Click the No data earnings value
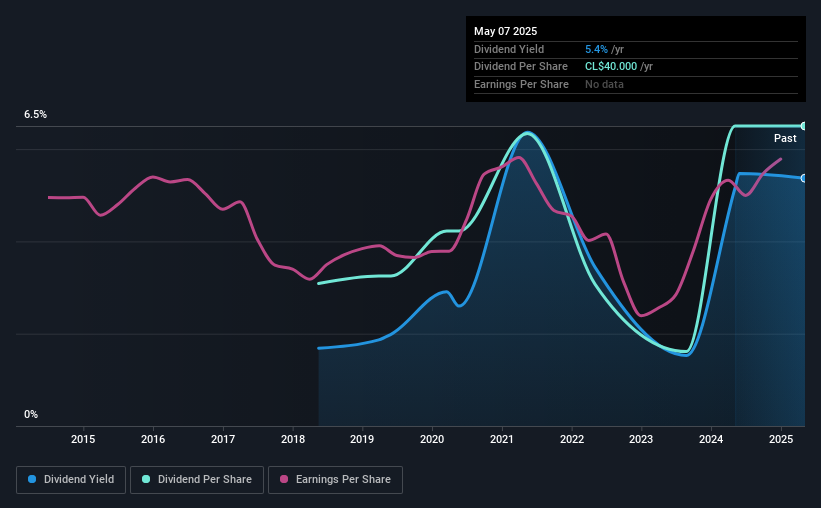The image size is (821, 508). pos(604,84)
